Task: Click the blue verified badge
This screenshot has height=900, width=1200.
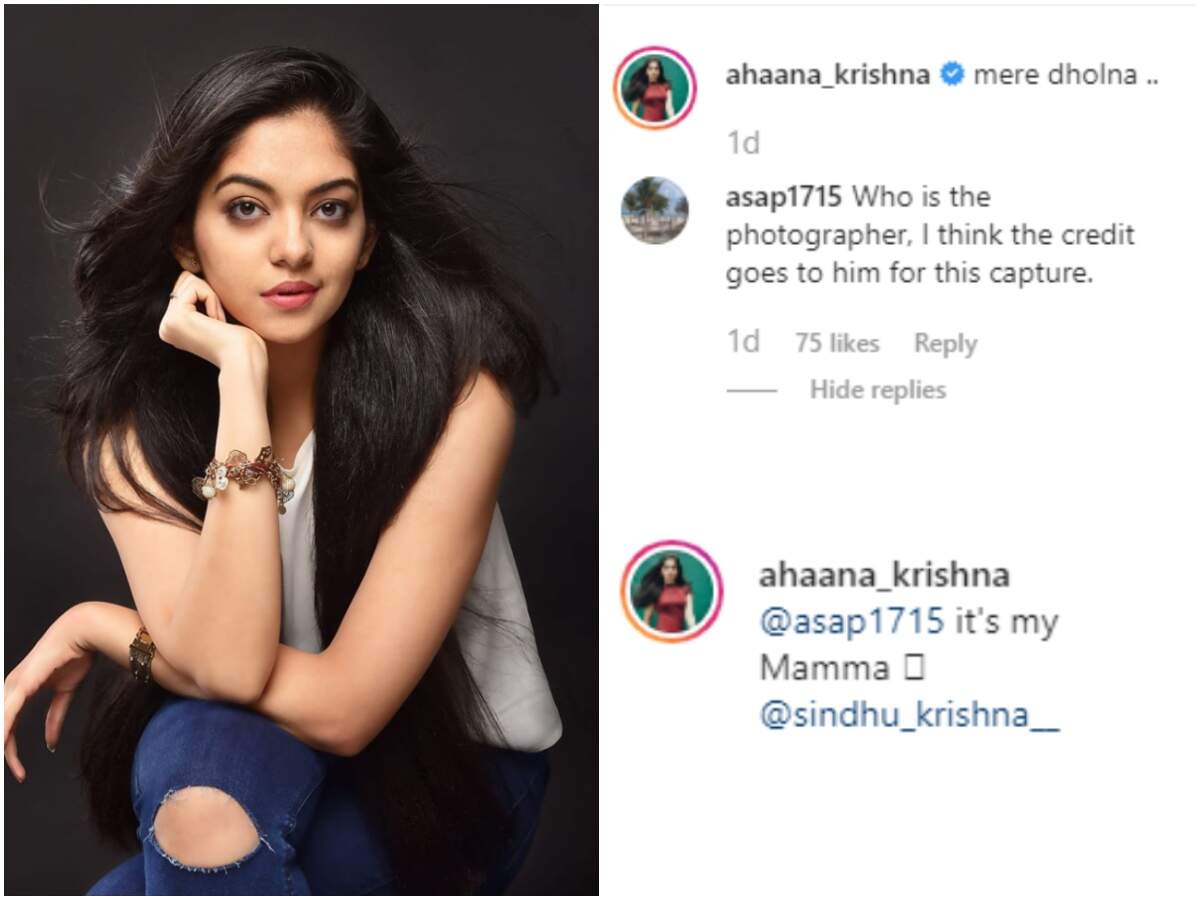Action: (x=952, y=76)
